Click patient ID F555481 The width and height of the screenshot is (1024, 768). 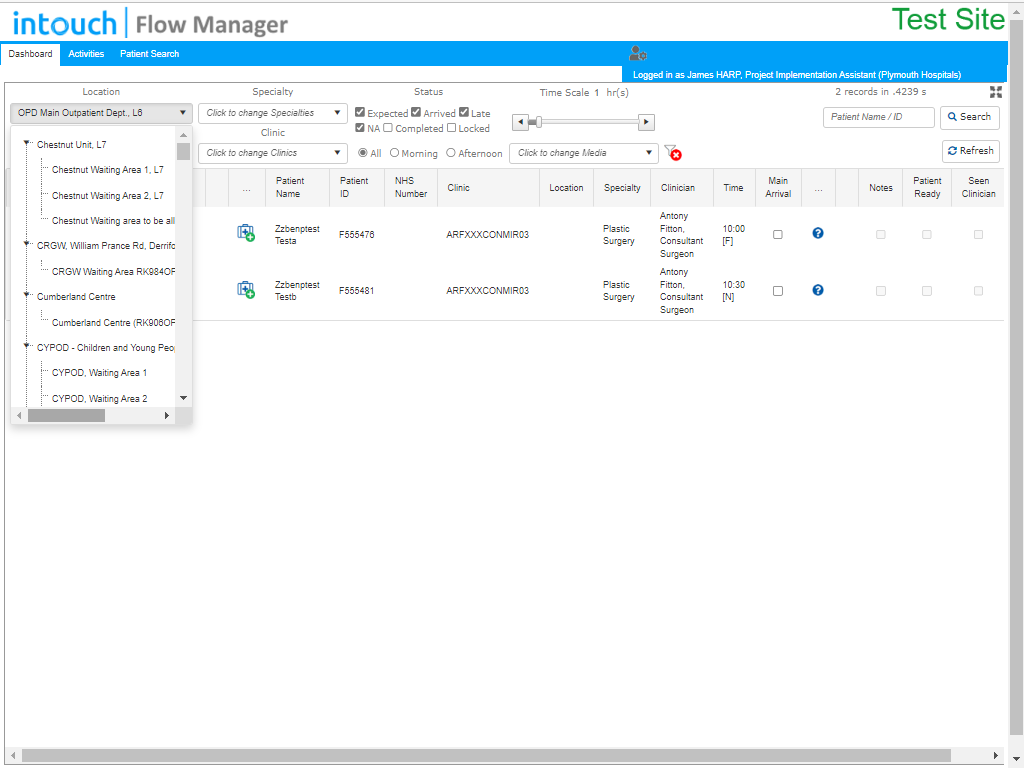tap(357, 291)
